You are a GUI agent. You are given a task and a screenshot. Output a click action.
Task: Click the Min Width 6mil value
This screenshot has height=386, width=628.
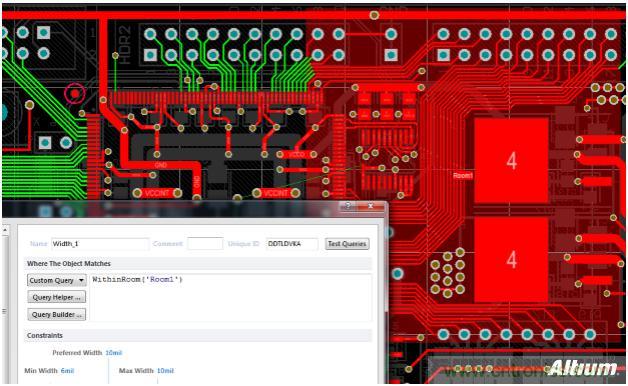[67, 371]
